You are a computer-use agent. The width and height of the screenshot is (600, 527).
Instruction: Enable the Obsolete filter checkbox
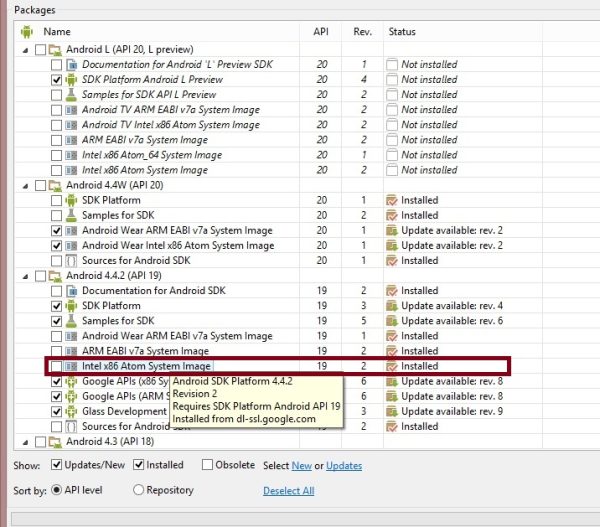coord(207,466)
